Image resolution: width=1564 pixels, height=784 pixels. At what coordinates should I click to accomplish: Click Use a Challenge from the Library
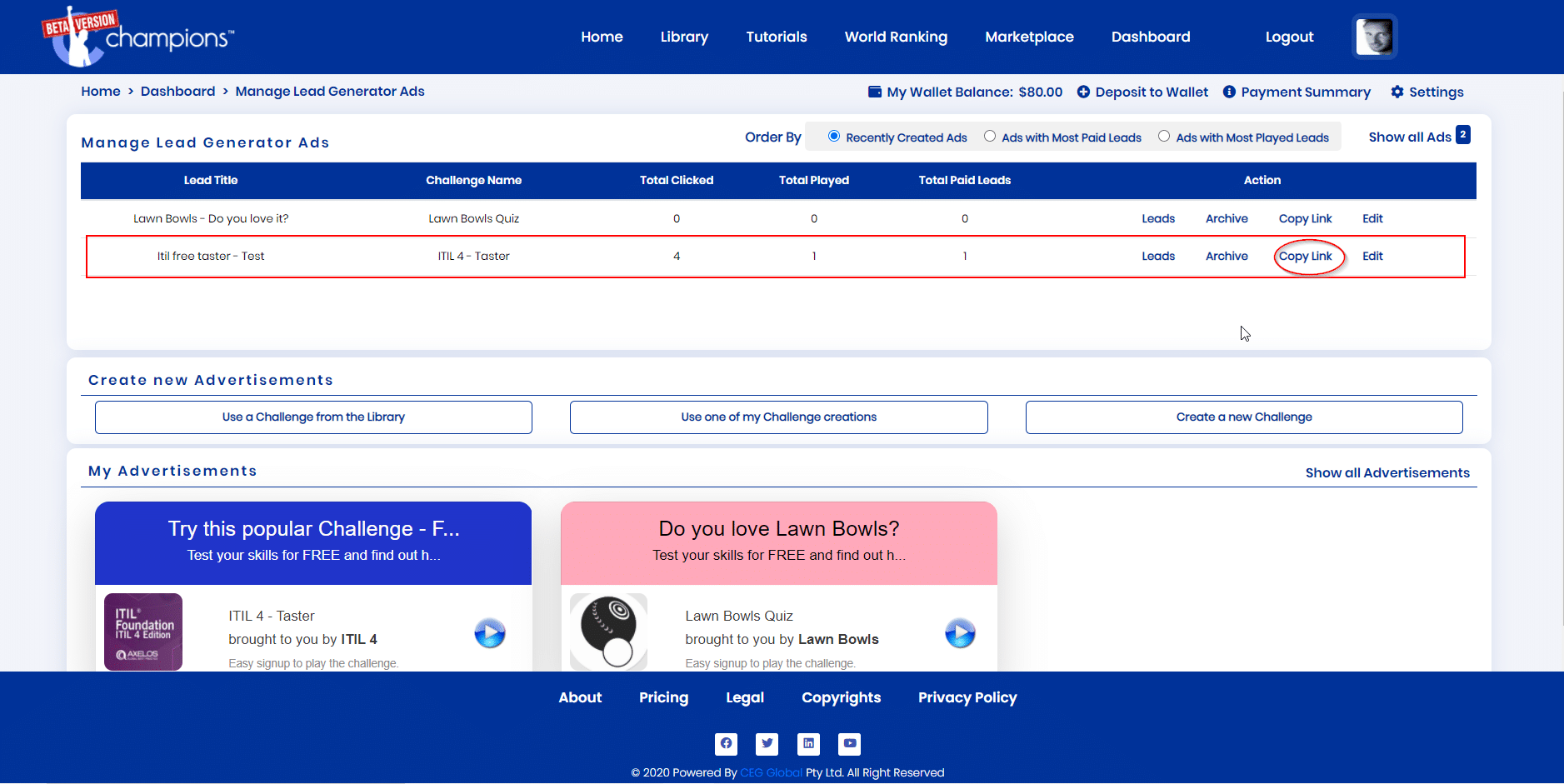pyautogui.click(x=313, y=417)
